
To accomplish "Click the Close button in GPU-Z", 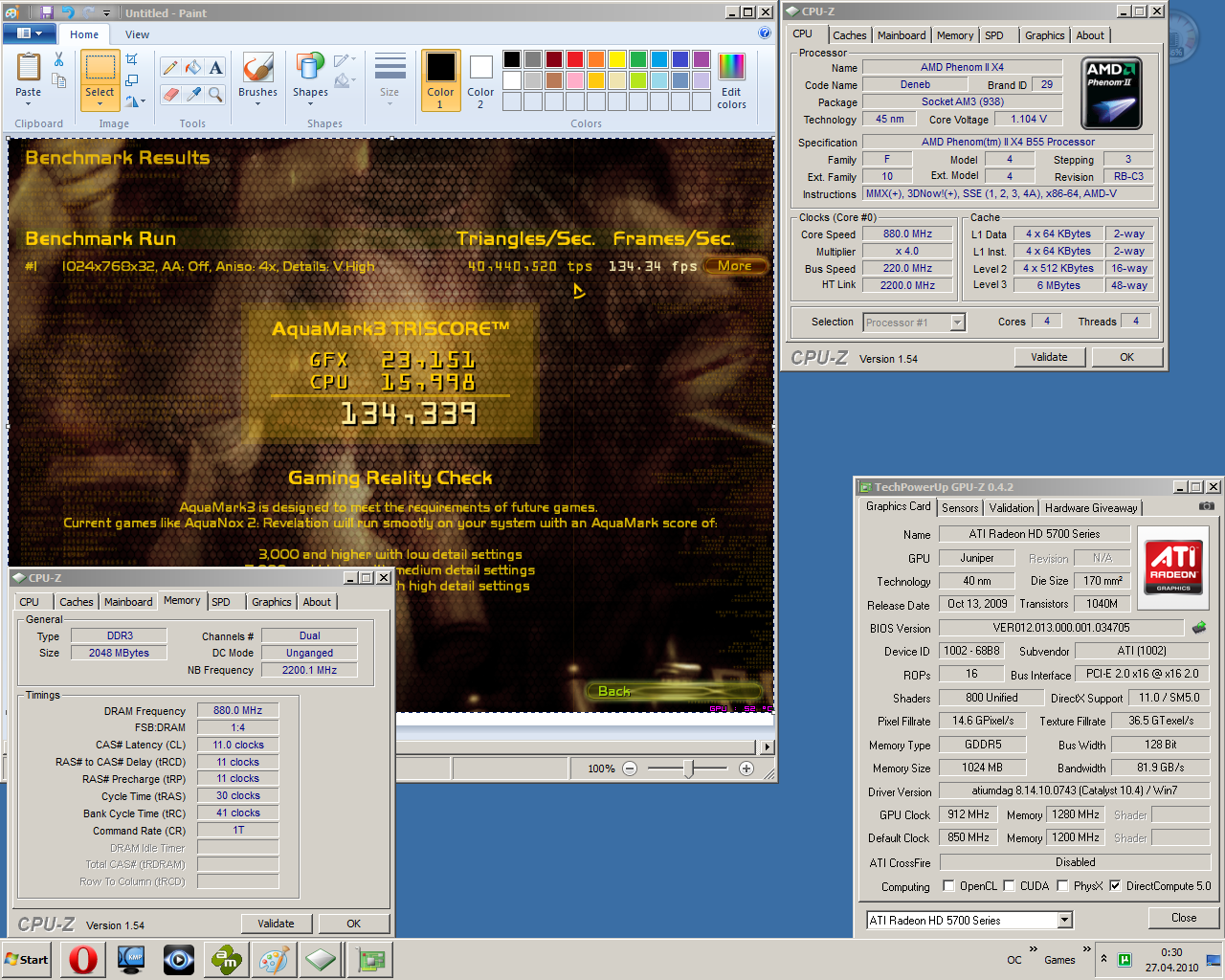I will tap(1184, 918).
